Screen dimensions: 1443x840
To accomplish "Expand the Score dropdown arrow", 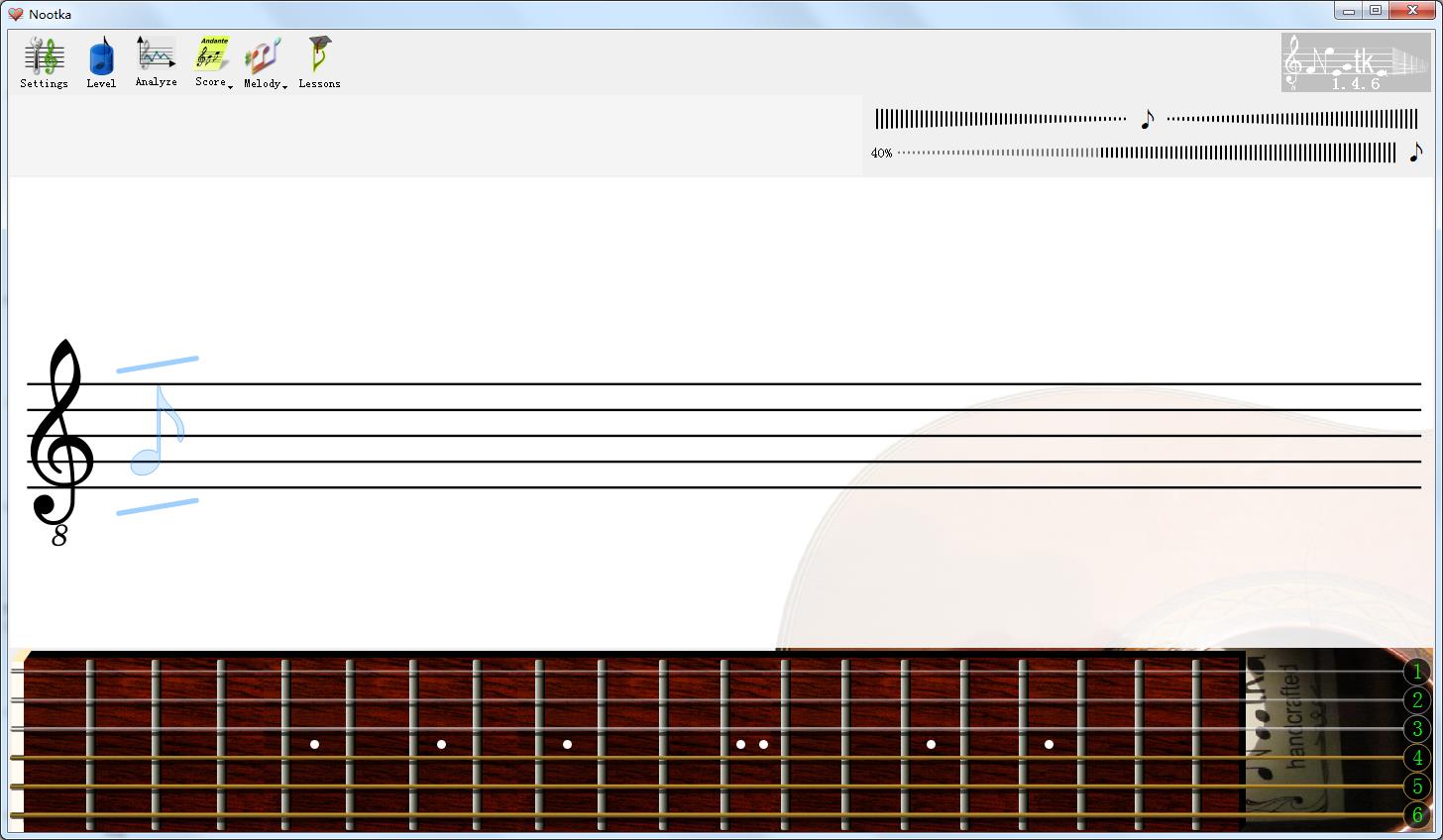I will pos(230,87).
